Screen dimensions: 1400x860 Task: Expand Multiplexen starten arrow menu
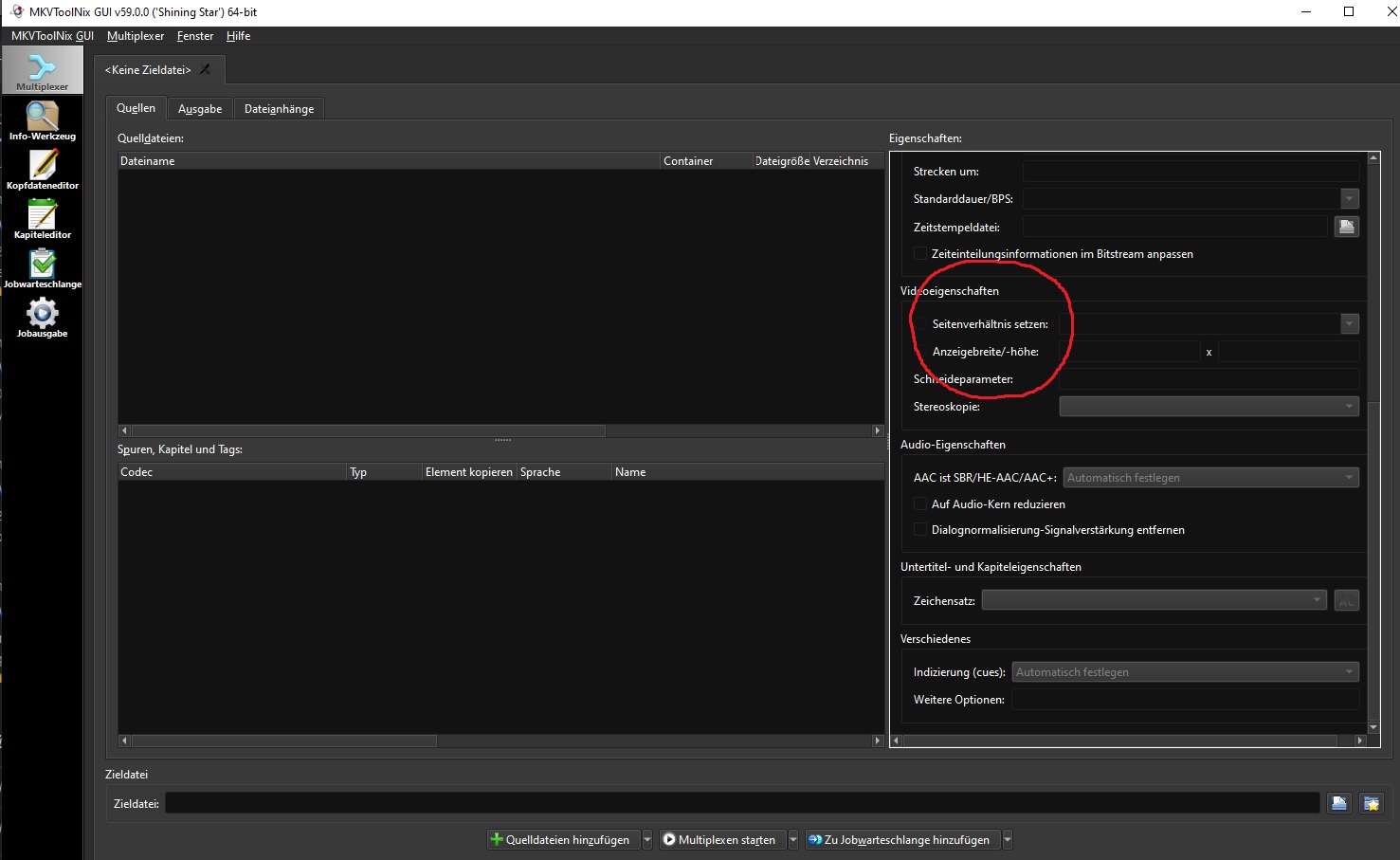[793, 840]
